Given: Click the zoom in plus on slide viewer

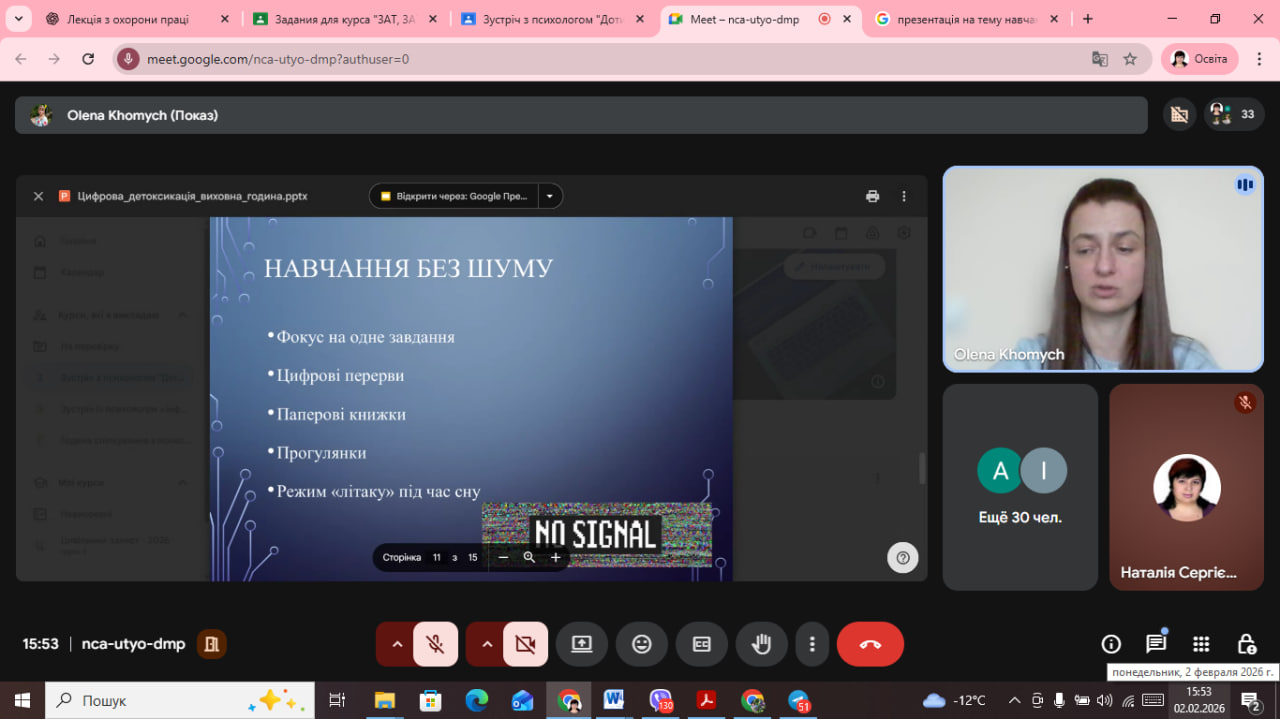Looking at the screenshot, I should point(556,558).
